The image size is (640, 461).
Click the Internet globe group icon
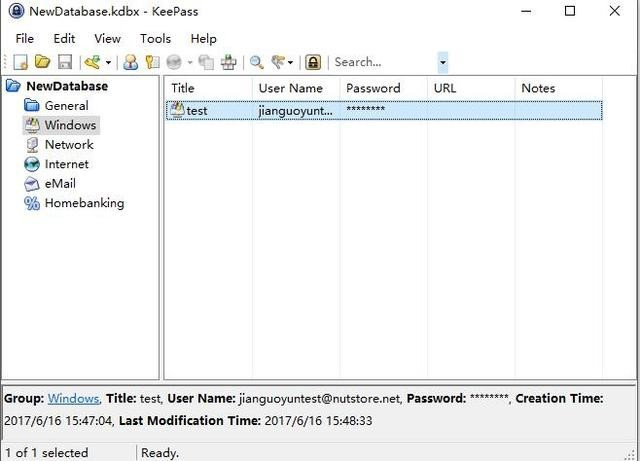click(32, 164)
